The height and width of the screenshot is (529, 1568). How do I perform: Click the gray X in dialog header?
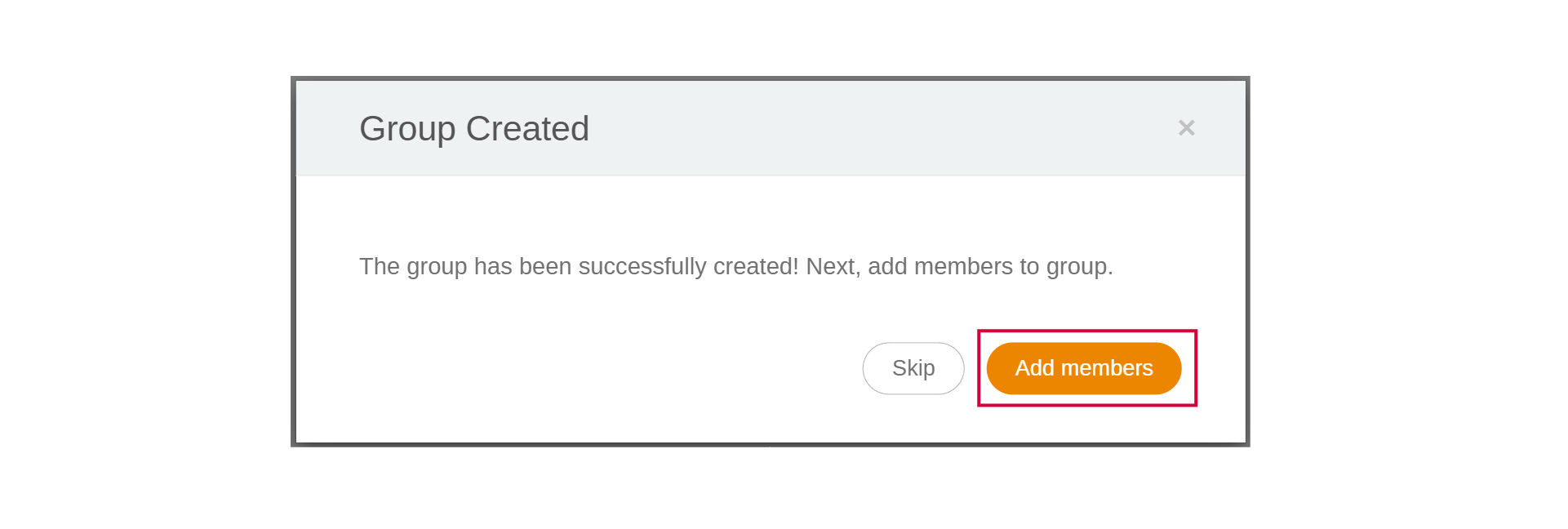(1186, 128)
